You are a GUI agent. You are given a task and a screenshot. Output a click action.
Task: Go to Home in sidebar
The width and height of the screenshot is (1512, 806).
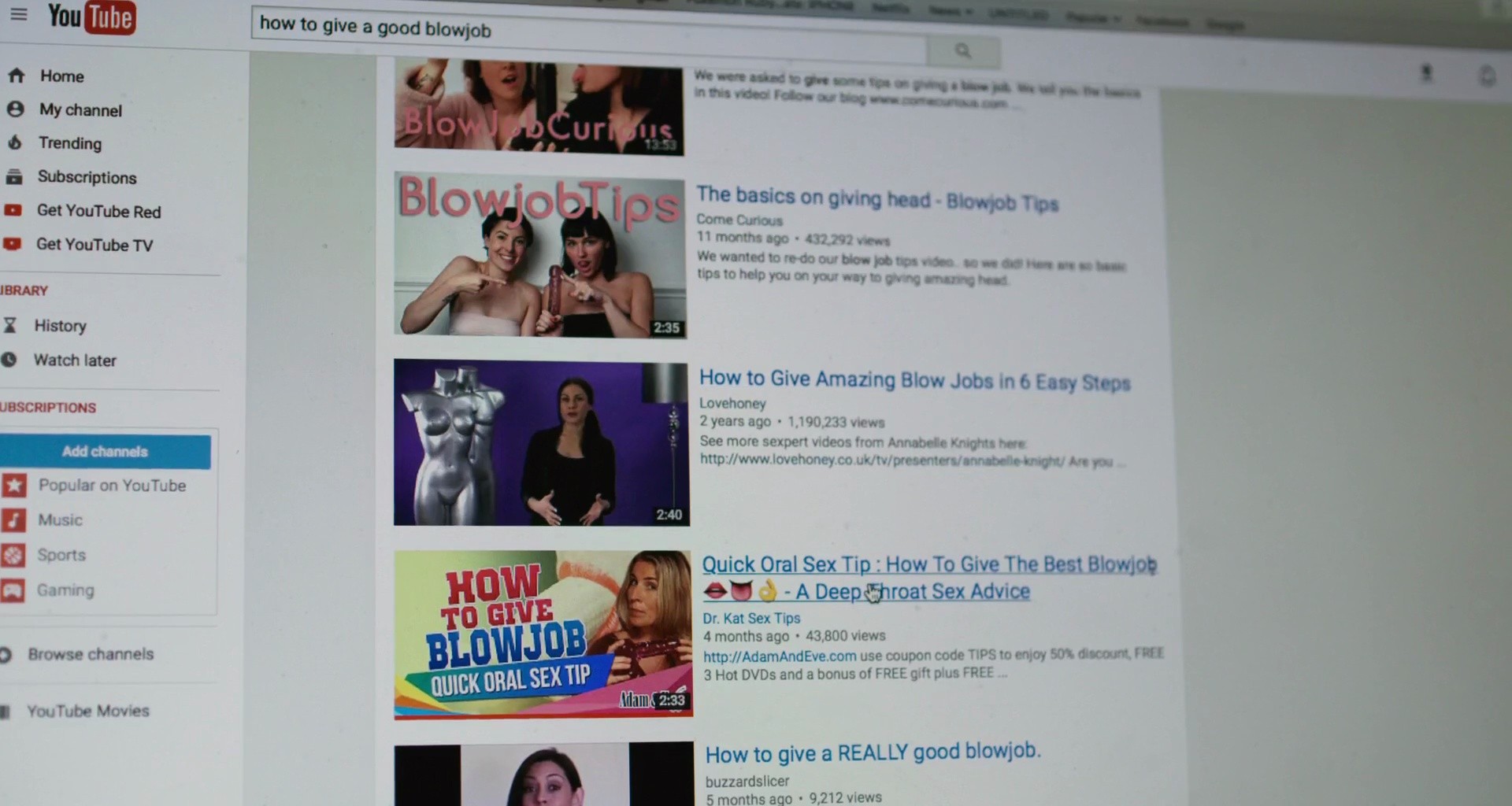coord(62,76)
